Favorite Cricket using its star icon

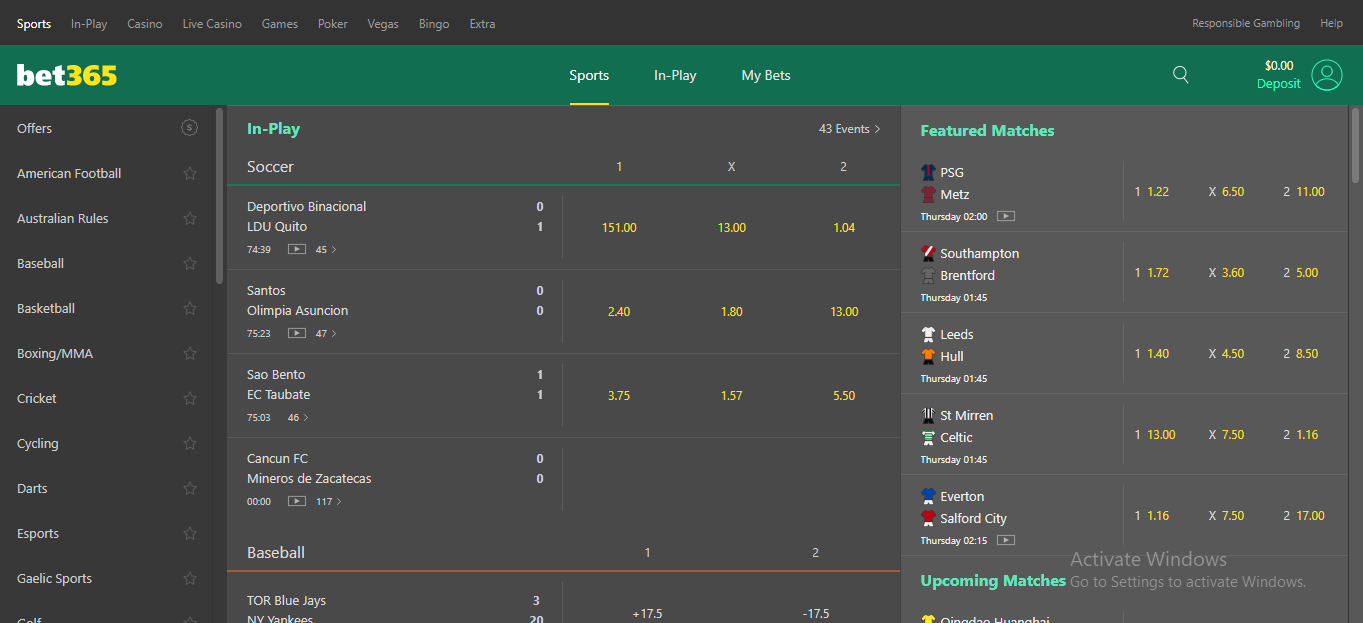[x=189, y=398]
